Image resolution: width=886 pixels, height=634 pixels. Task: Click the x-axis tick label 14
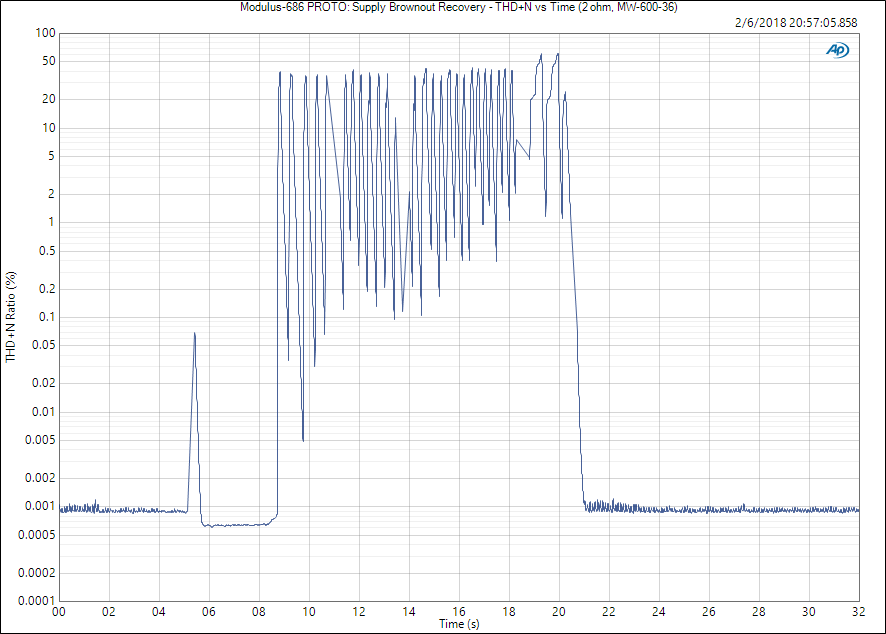(x=409, y=612)
